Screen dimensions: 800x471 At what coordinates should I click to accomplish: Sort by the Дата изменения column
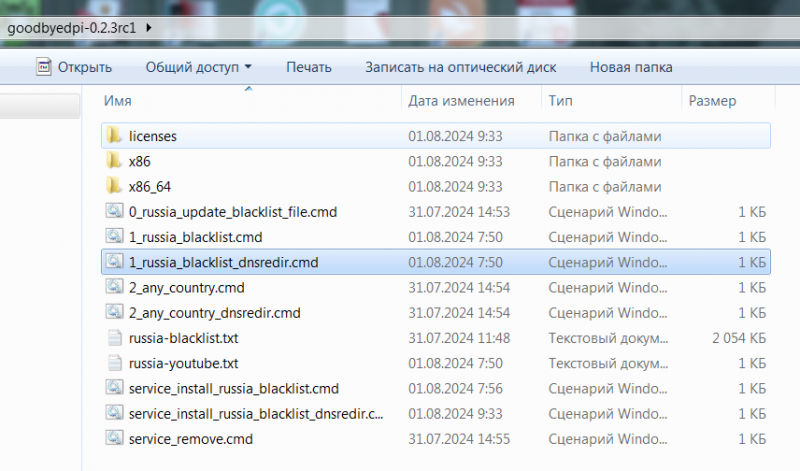click(461, 101)
